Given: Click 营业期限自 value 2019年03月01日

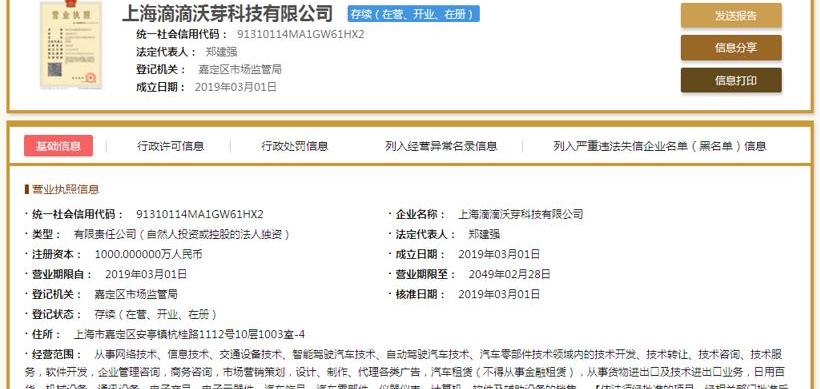Looking at the screenshot, I should 146,274.
